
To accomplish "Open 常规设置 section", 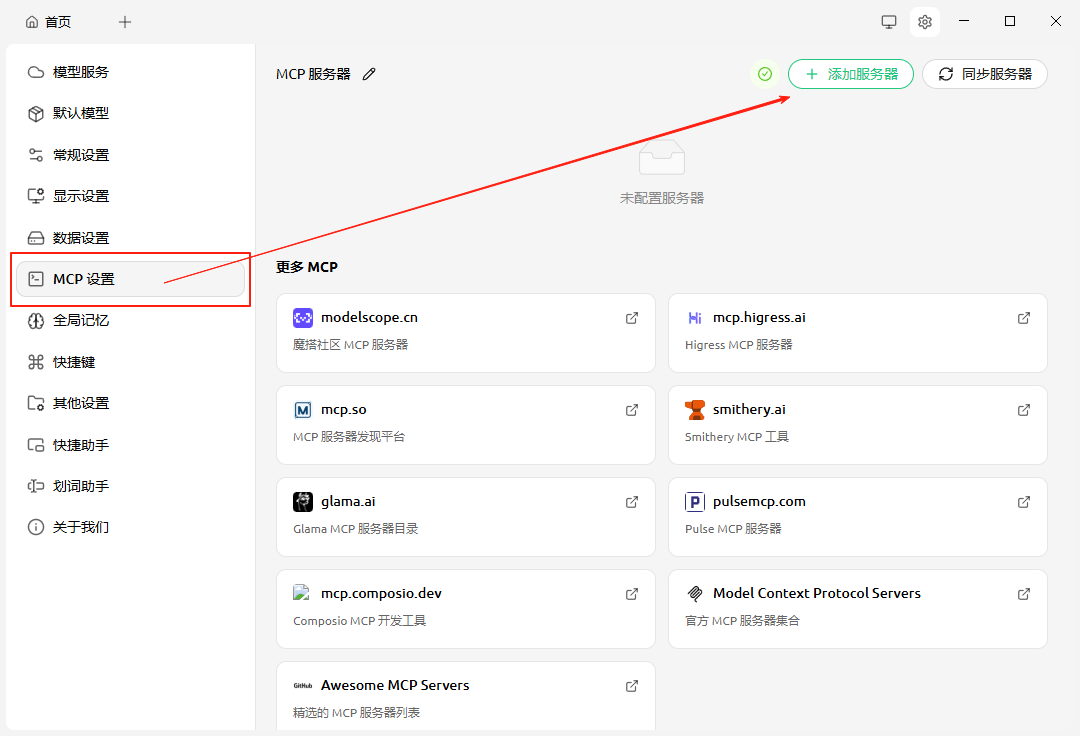I will (x=130, y=155).
